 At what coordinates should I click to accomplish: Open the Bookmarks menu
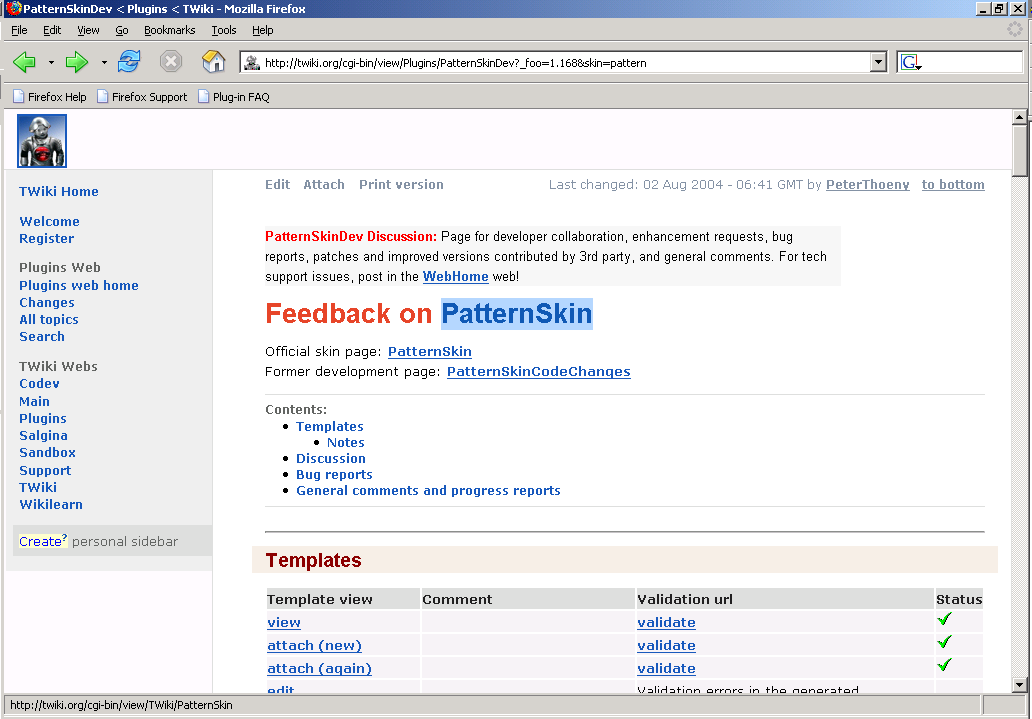point(169,30)
